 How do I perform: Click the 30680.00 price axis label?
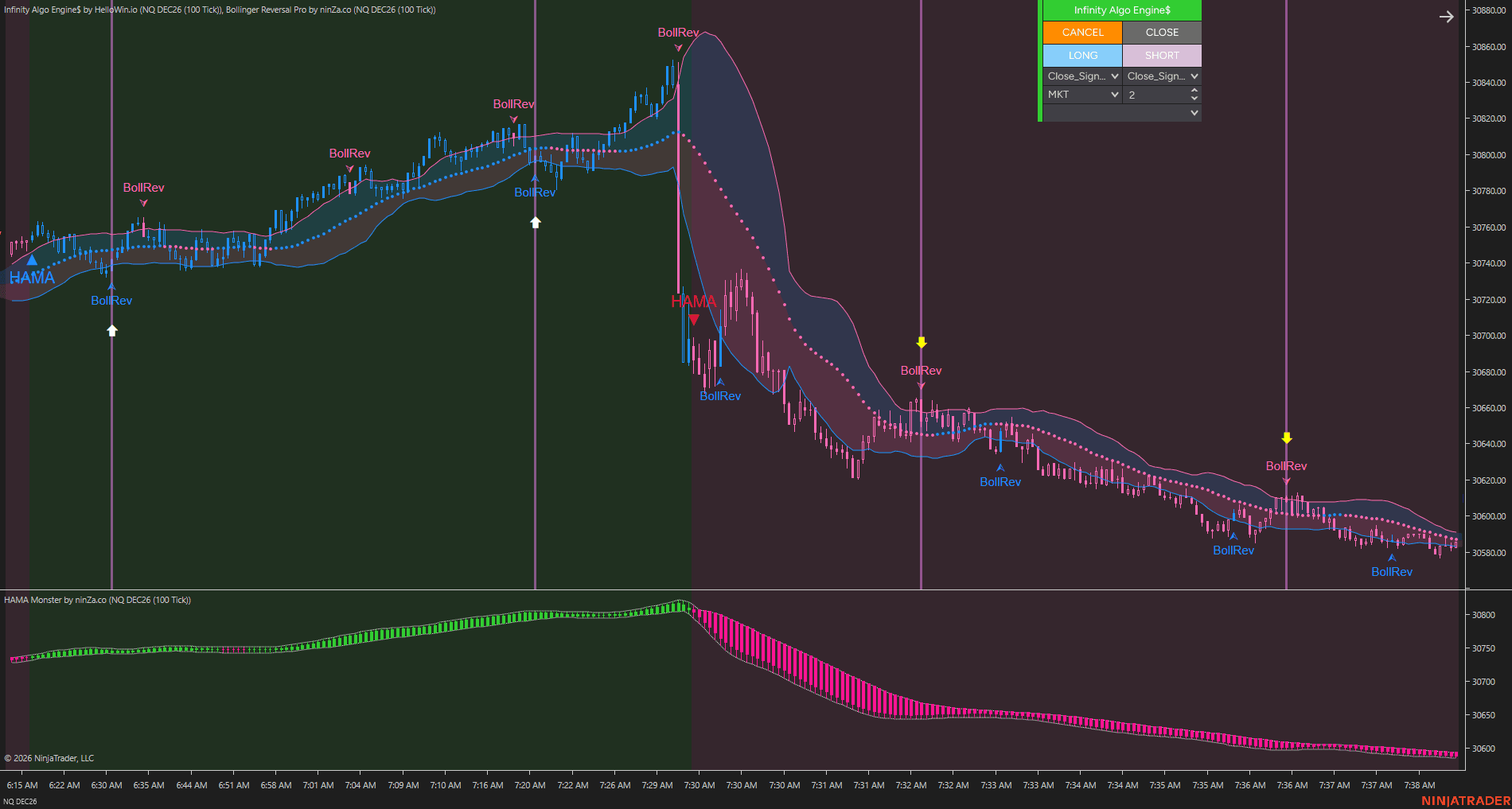(1488, 371)
